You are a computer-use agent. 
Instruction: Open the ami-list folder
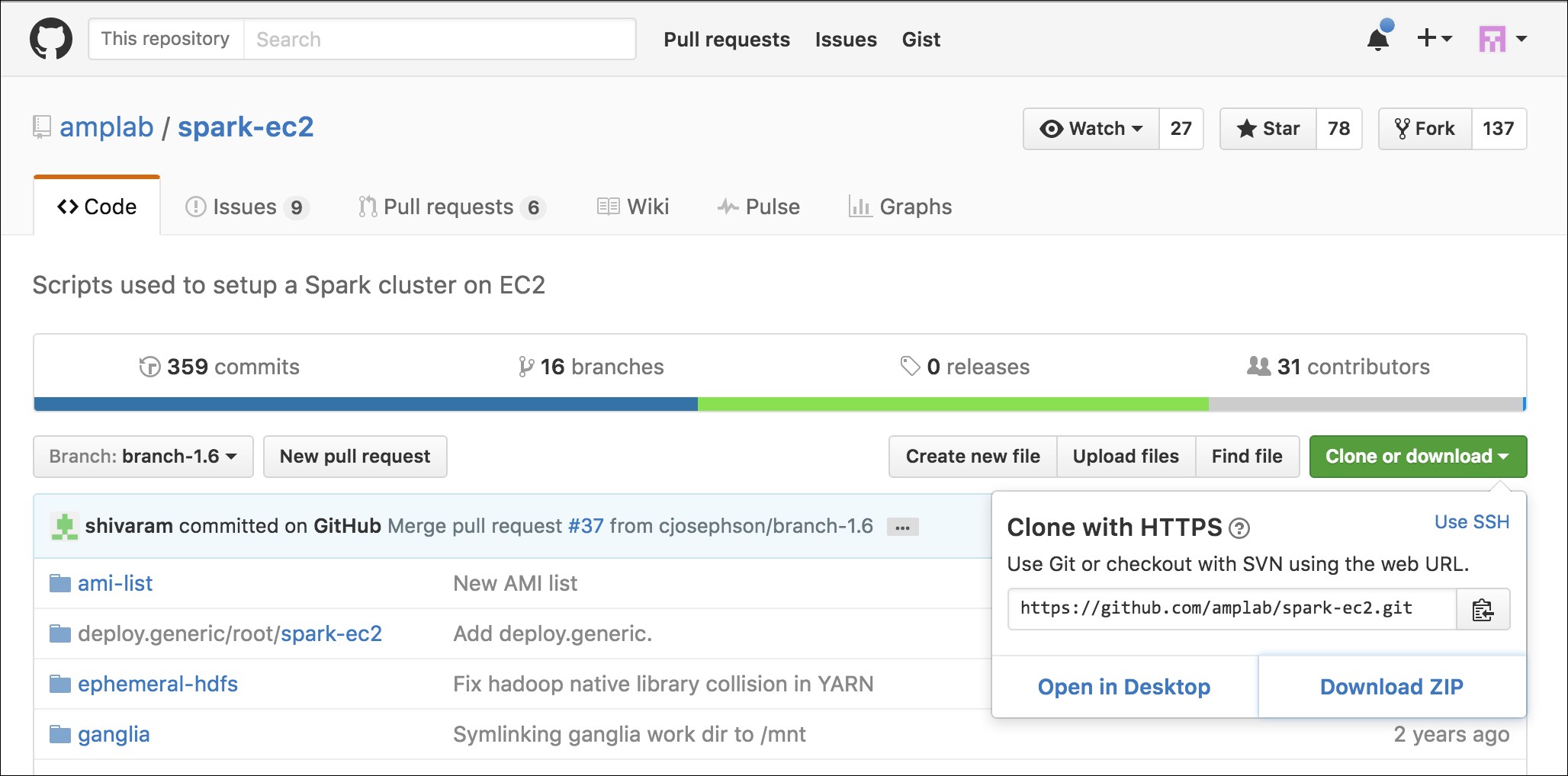(x=115, y=583)
